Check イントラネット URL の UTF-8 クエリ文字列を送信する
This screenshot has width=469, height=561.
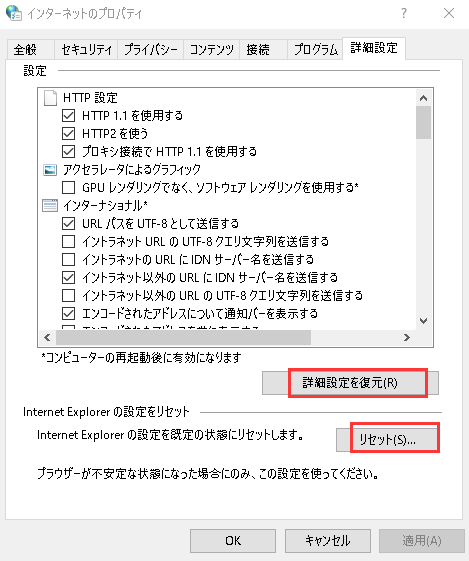click(x=68, y=242)
